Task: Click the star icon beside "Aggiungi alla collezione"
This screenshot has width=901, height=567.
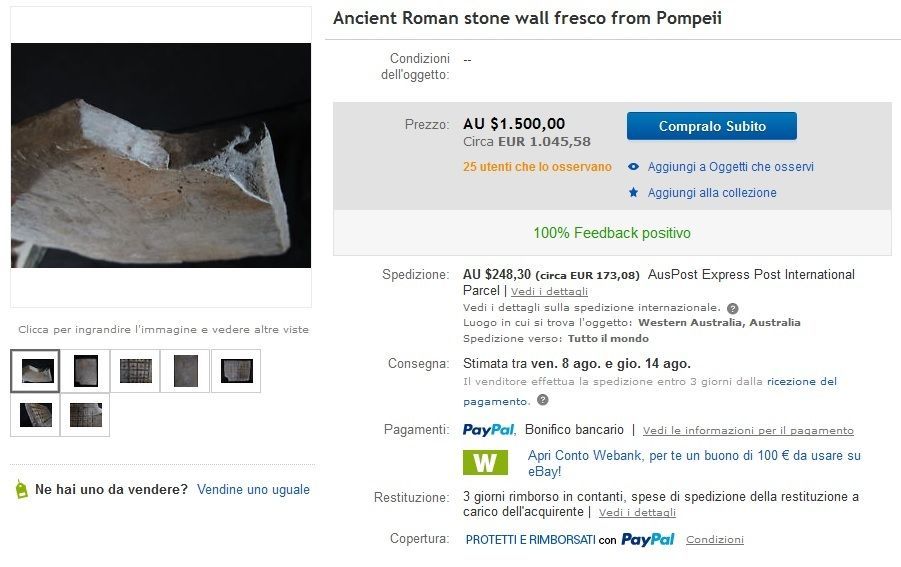Action: 634,193
